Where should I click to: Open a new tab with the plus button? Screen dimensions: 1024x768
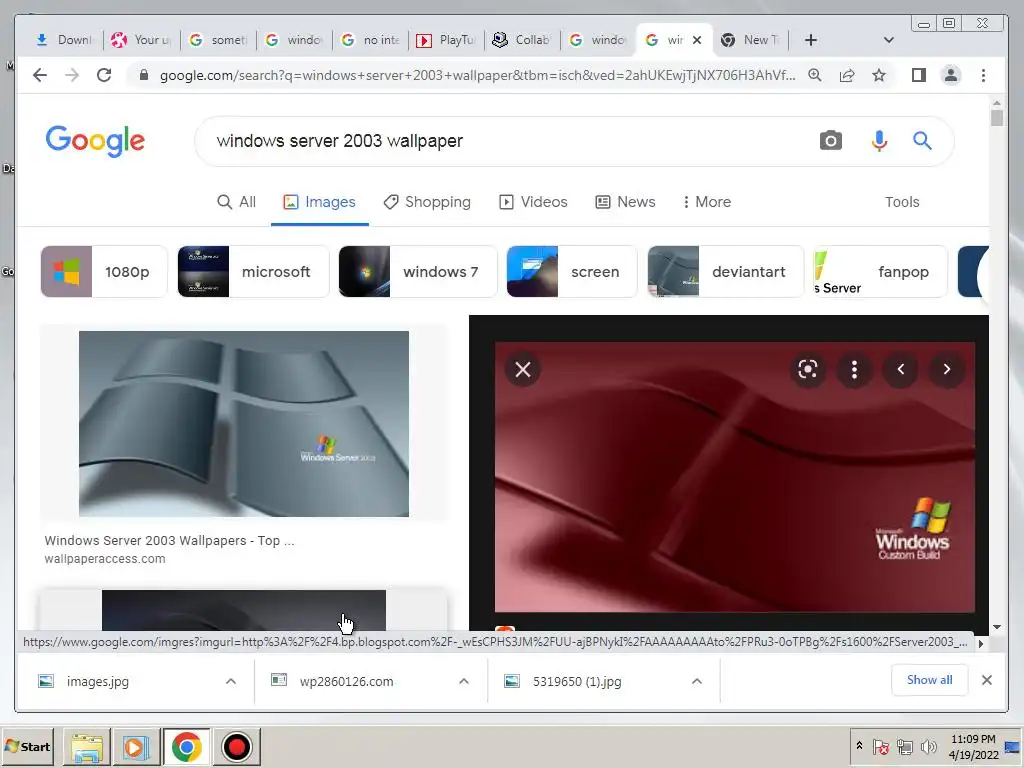pos(810,40)
